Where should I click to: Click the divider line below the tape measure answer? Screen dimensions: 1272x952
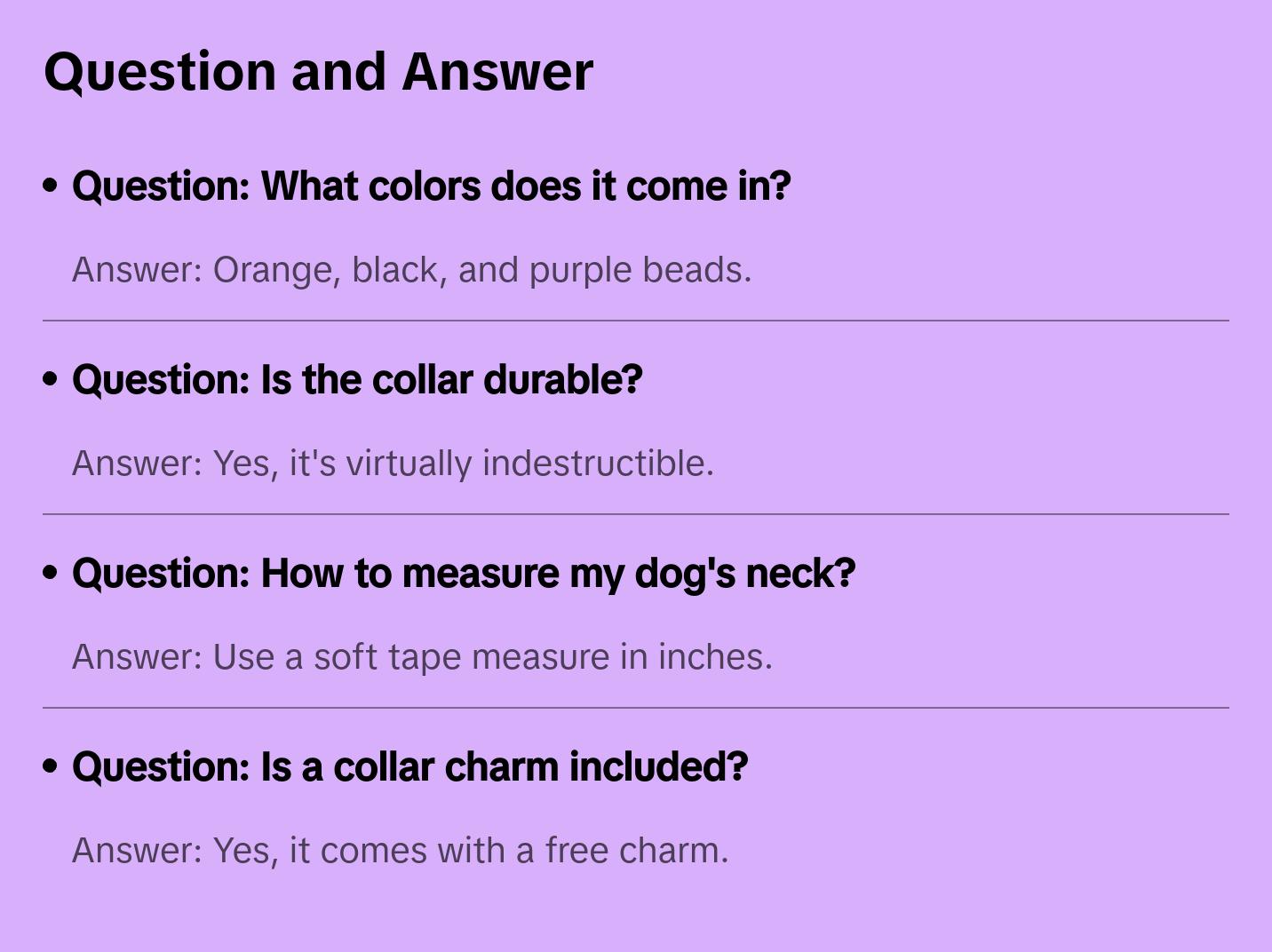tap(636, 708)
